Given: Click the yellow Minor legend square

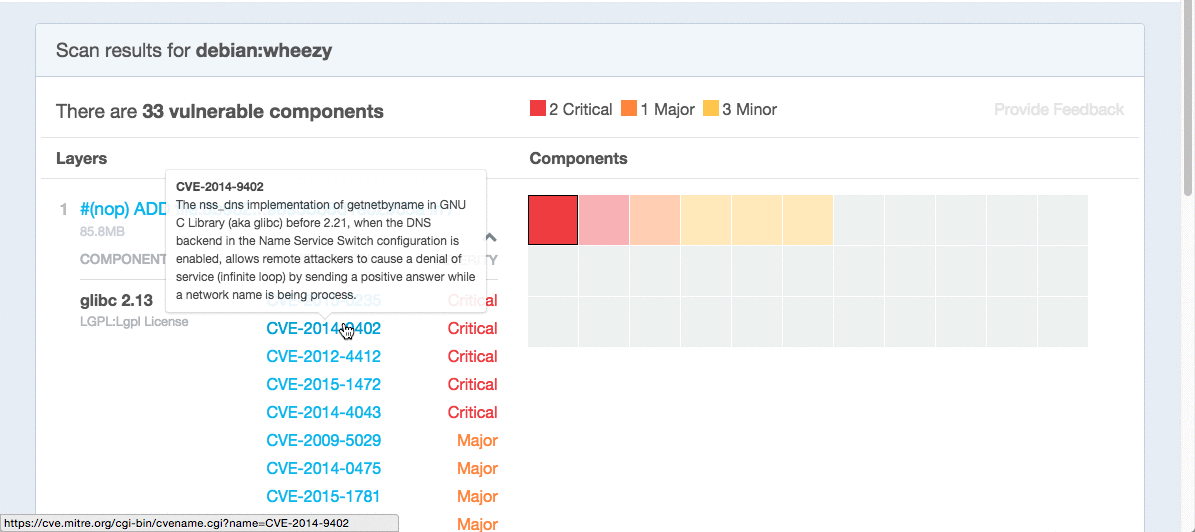Looking at the screenshot, I should [x=711, y=109].
